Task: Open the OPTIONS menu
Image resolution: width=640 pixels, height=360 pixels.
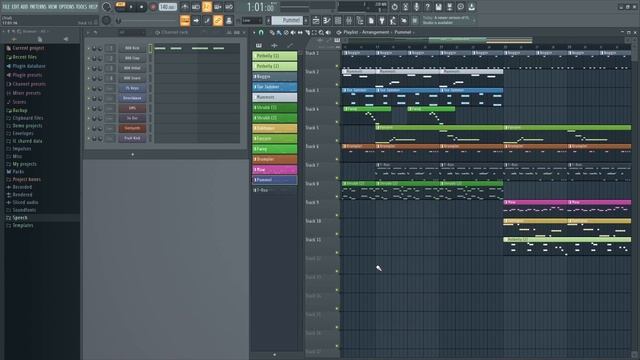Action: click(x=67, y=7)
